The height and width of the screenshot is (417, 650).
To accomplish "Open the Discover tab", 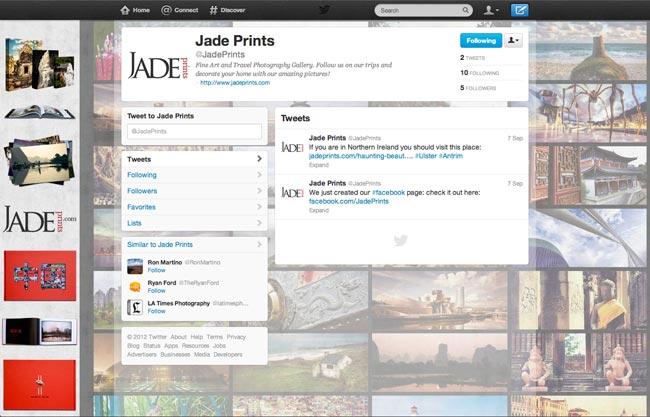I will click(227, 10).
